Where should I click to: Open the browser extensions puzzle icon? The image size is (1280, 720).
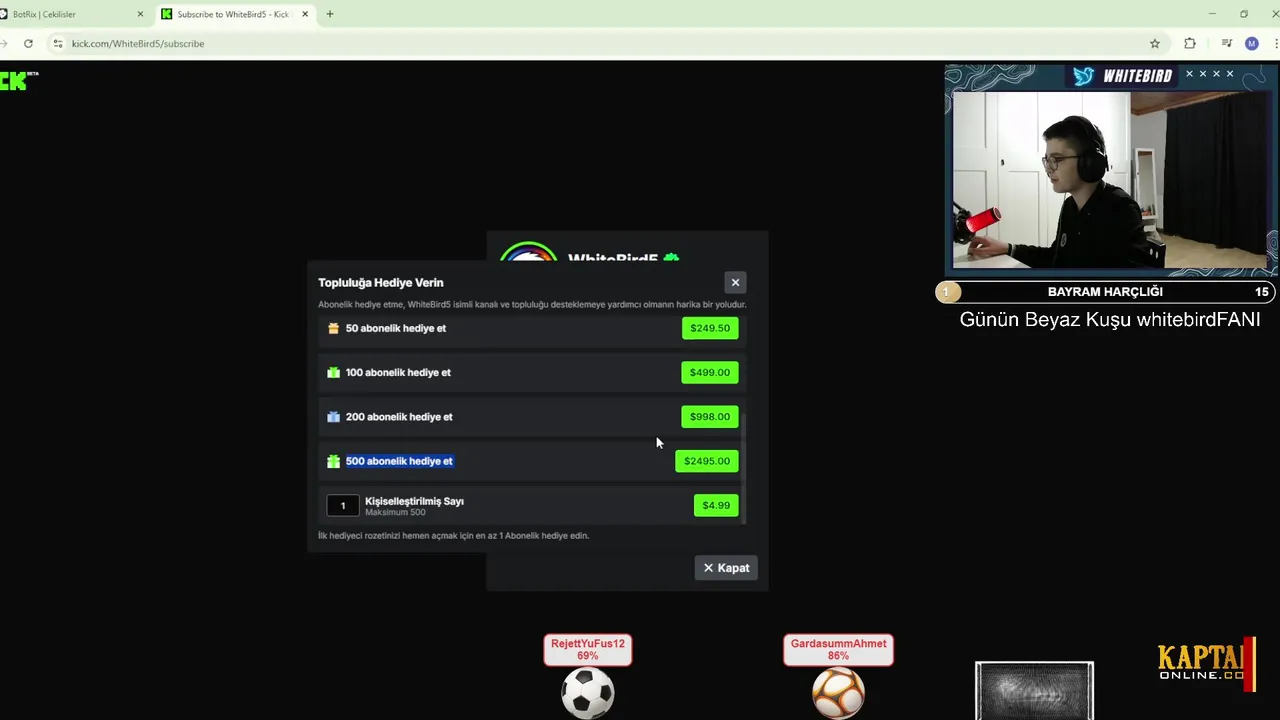click(1190, 43)
